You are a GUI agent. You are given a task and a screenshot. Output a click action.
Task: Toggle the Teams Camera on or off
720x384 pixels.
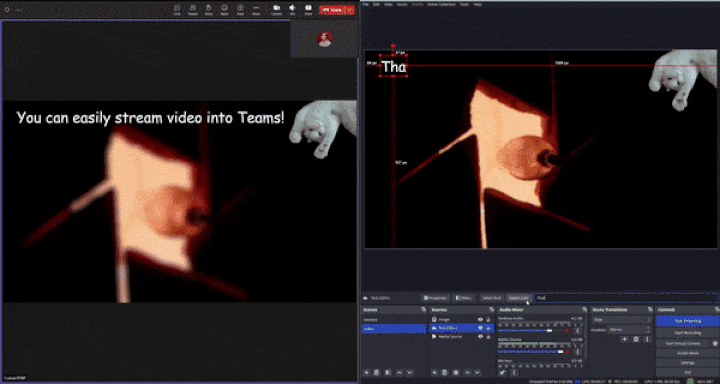pos(276,9)
